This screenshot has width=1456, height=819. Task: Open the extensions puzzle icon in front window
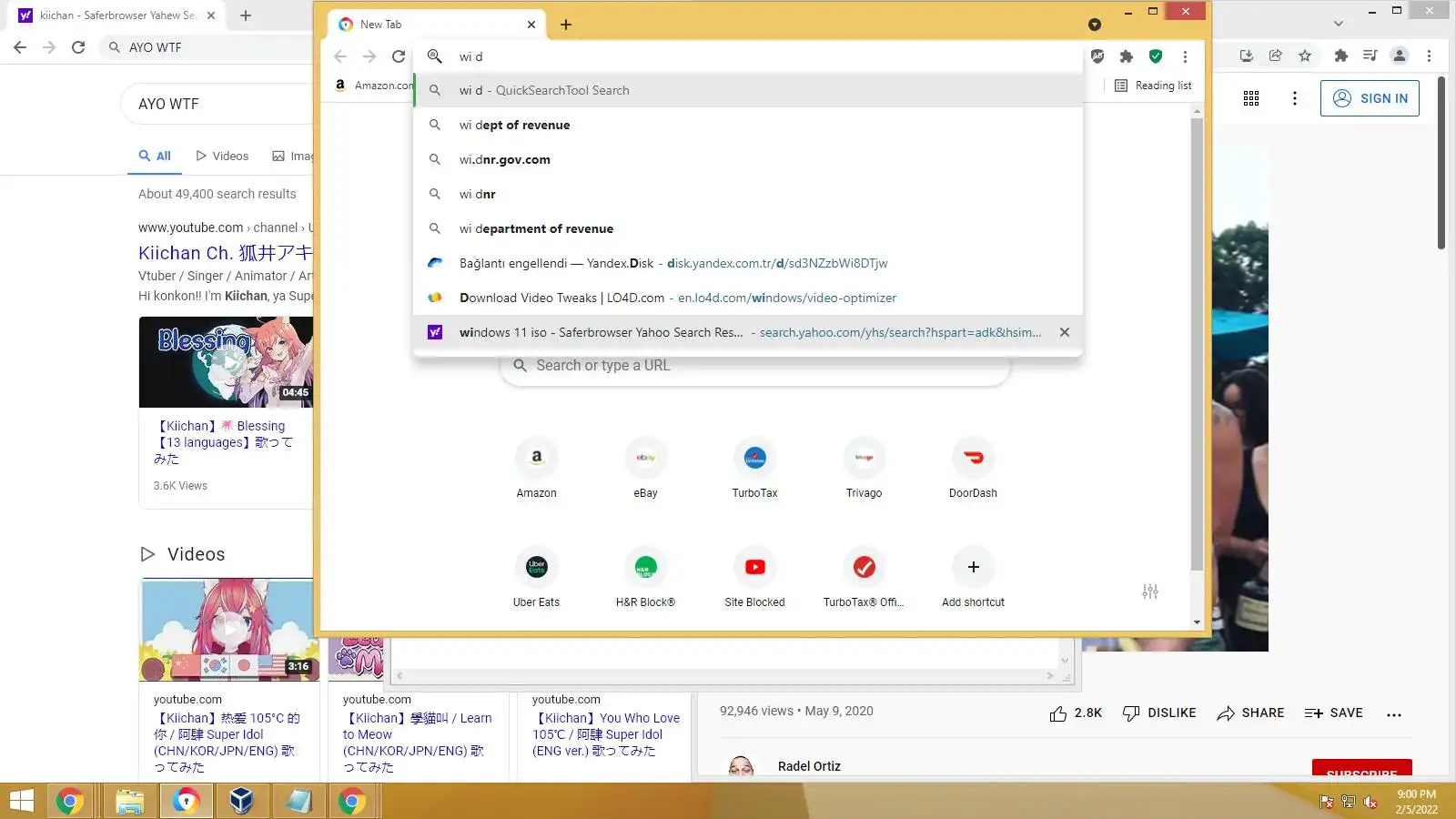1127,56
